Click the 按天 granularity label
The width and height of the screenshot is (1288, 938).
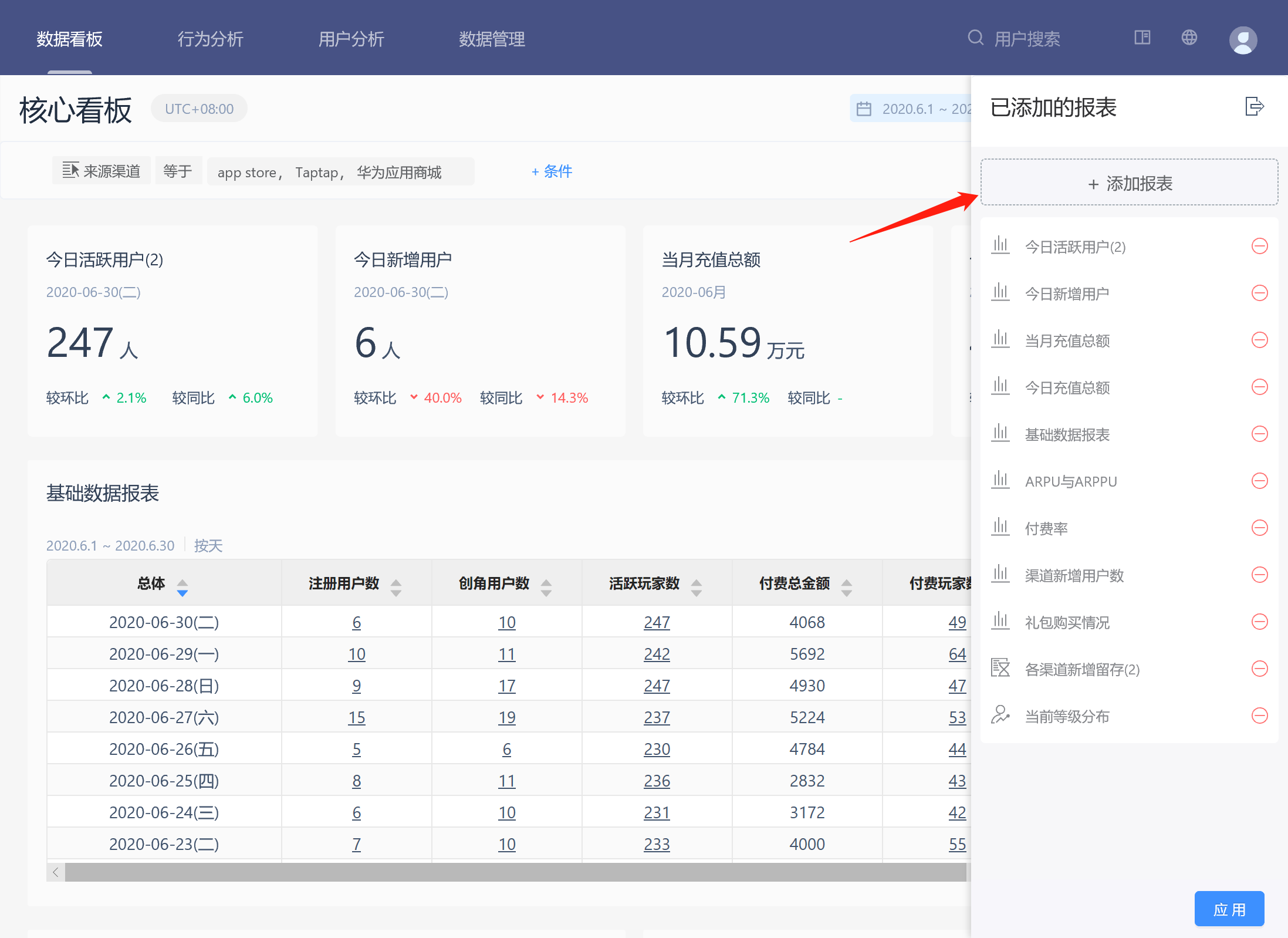click(x=208, y=545)
